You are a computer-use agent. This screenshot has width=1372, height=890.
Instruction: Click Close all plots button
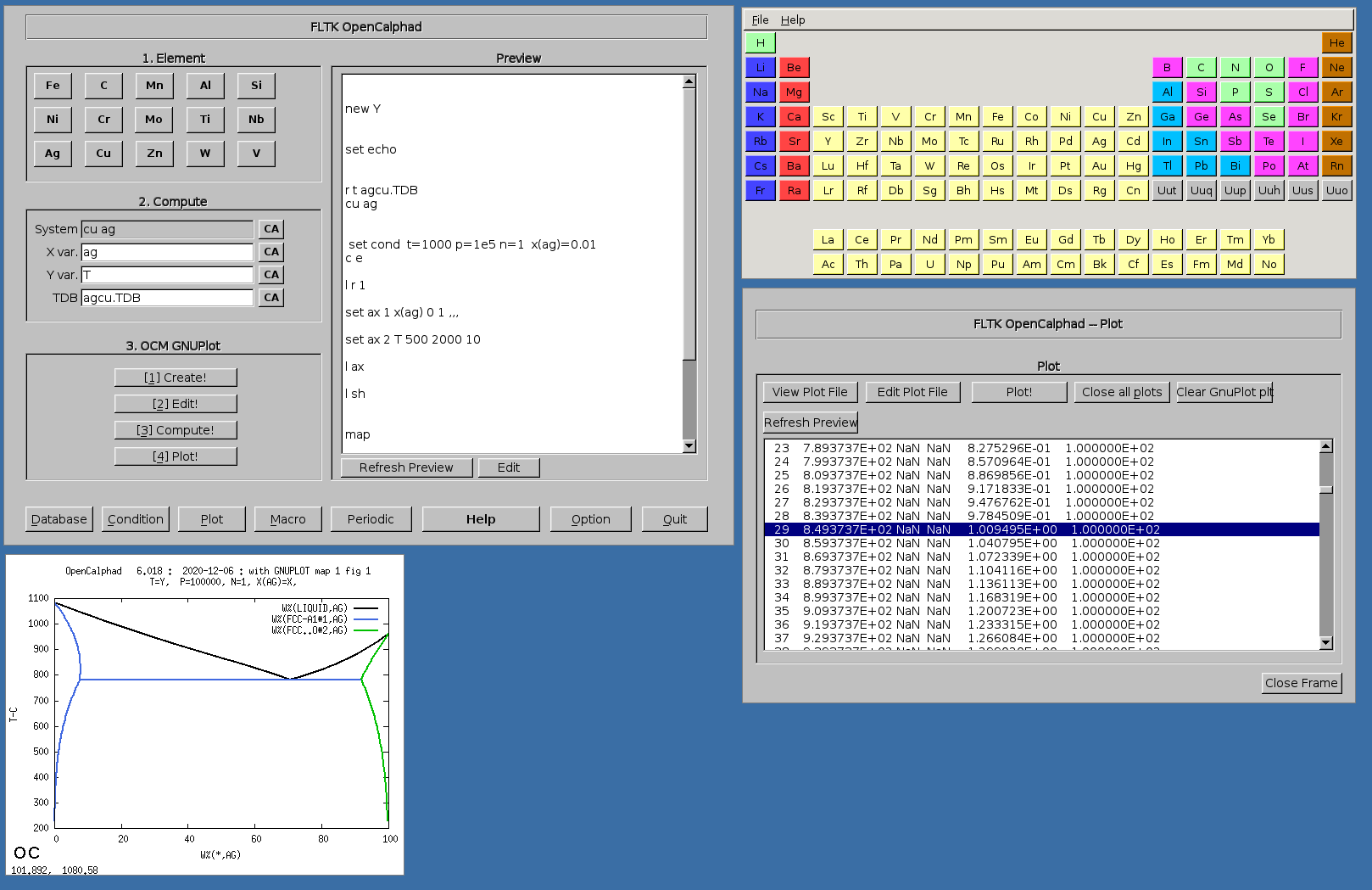click(1122, 392)
